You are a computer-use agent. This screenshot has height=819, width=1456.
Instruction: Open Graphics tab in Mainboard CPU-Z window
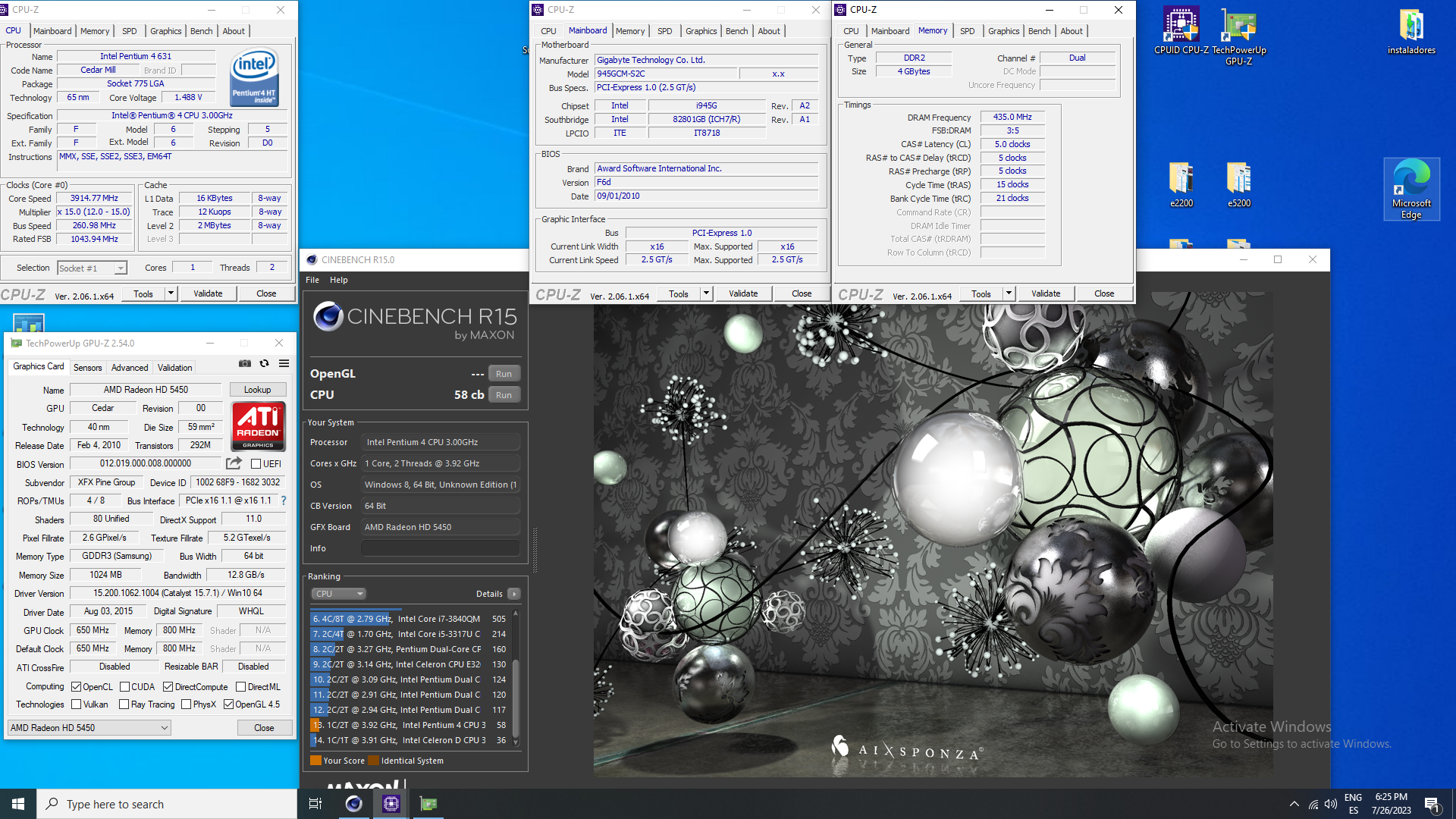pos(701,31)
